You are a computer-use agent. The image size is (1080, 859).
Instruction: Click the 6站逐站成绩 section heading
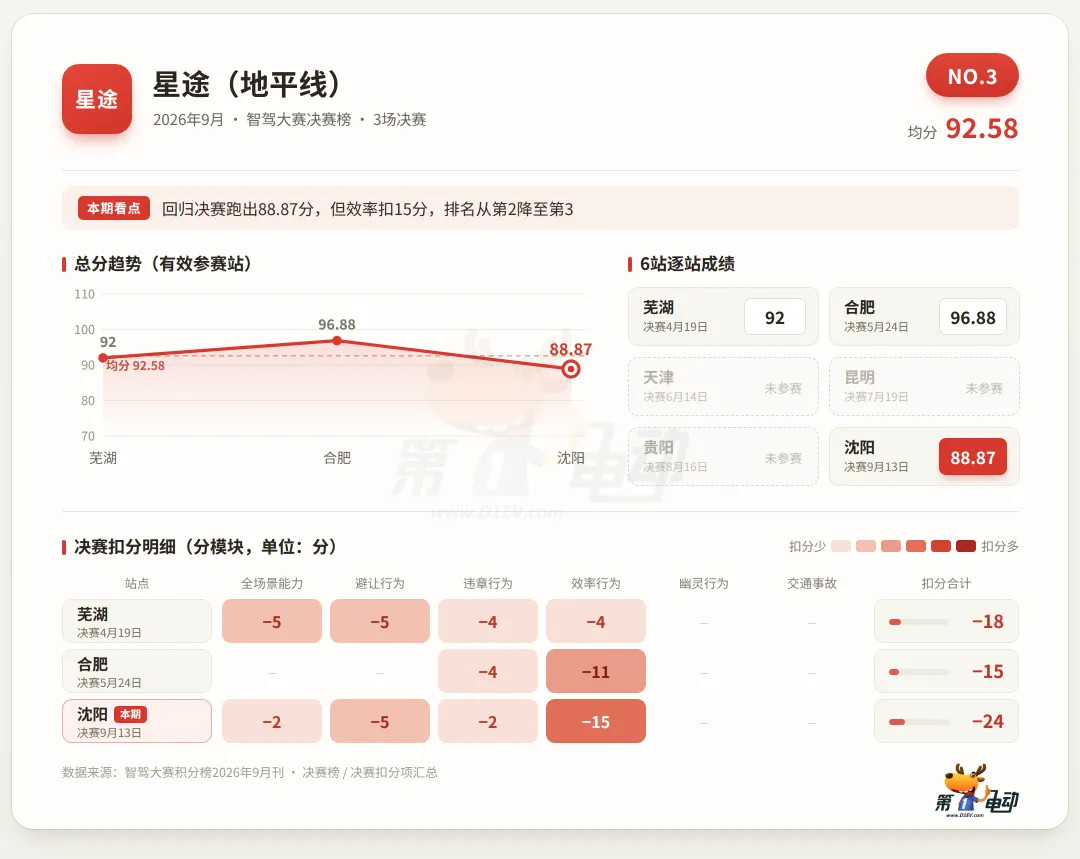[x=687, y=264]
